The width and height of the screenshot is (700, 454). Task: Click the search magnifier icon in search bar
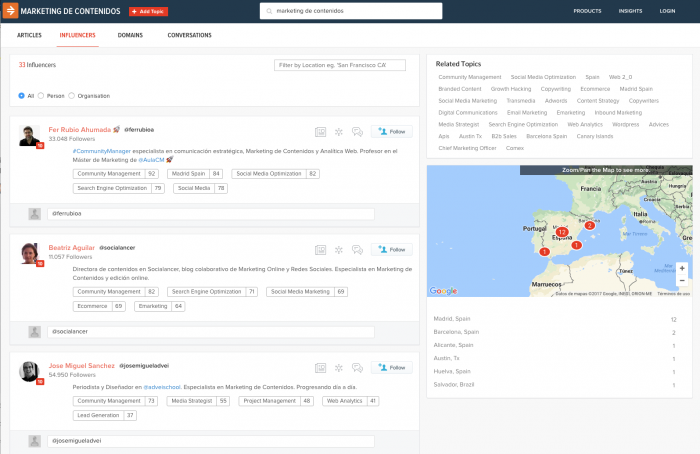pos(268,11)
